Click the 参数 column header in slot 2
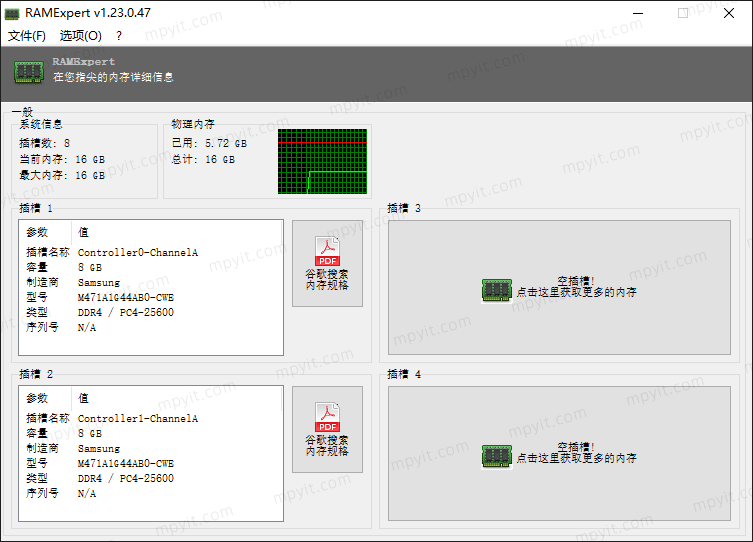The height and width of the screenshot is (542, 753). point(46,398)
